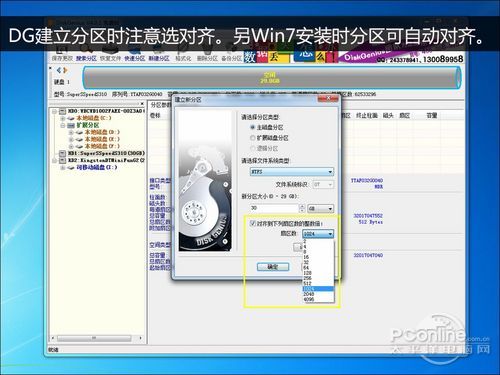Switch to the 分区参数 tab
Viewport: 500px width, 375px height.
coord(160,105)
